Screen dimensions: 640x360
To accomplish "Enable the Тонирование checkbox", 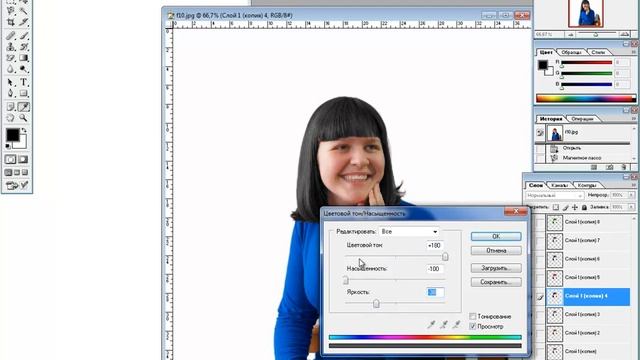I will tap(473, 316).
